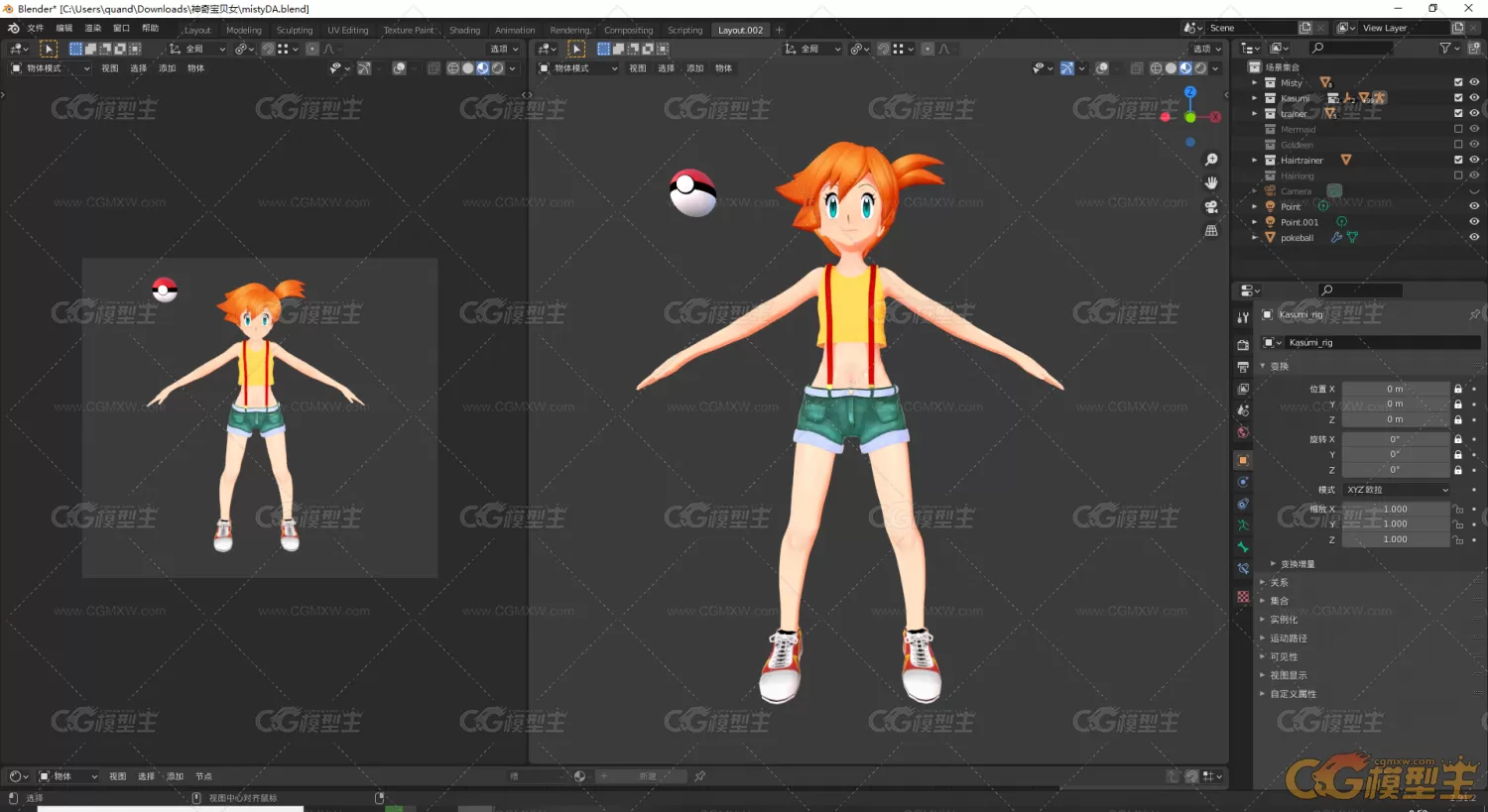The width and height of the screenshot is (1488, 812).
Task: Switch to Shading workspace tab
Action: click(464, 30)
